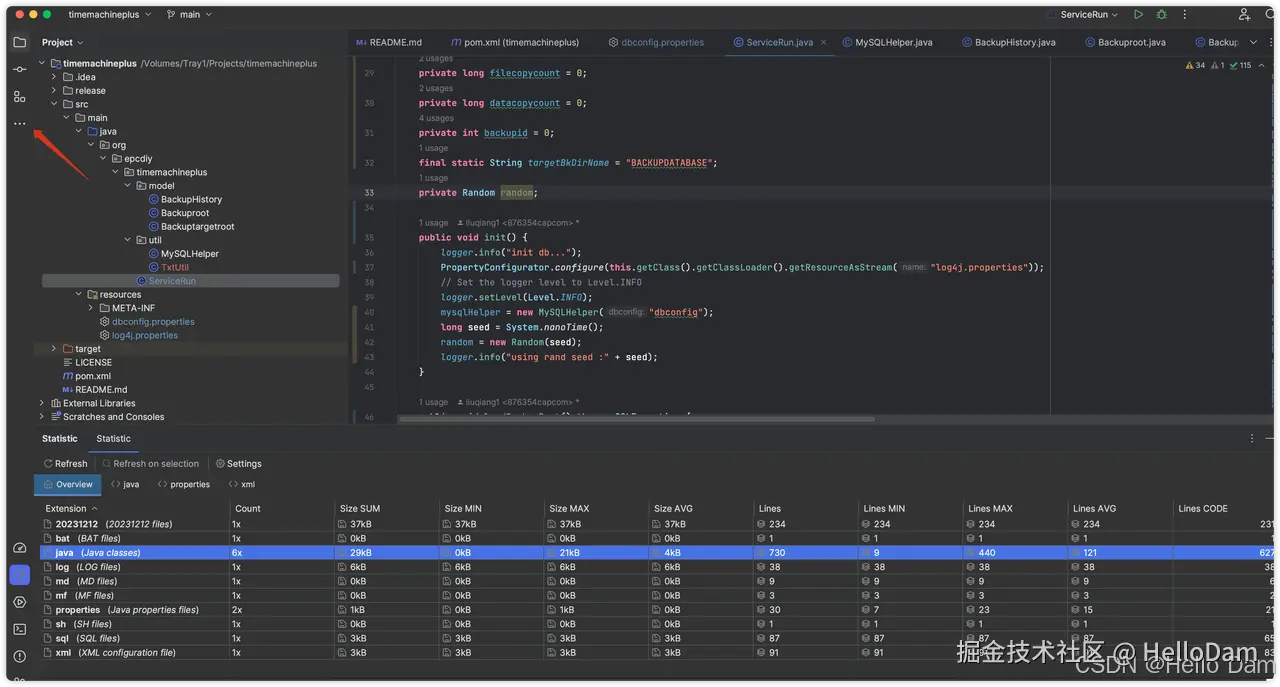Open dbconfig.properties in the project tree
1280x687 pixels.
[x=152, y=322]
